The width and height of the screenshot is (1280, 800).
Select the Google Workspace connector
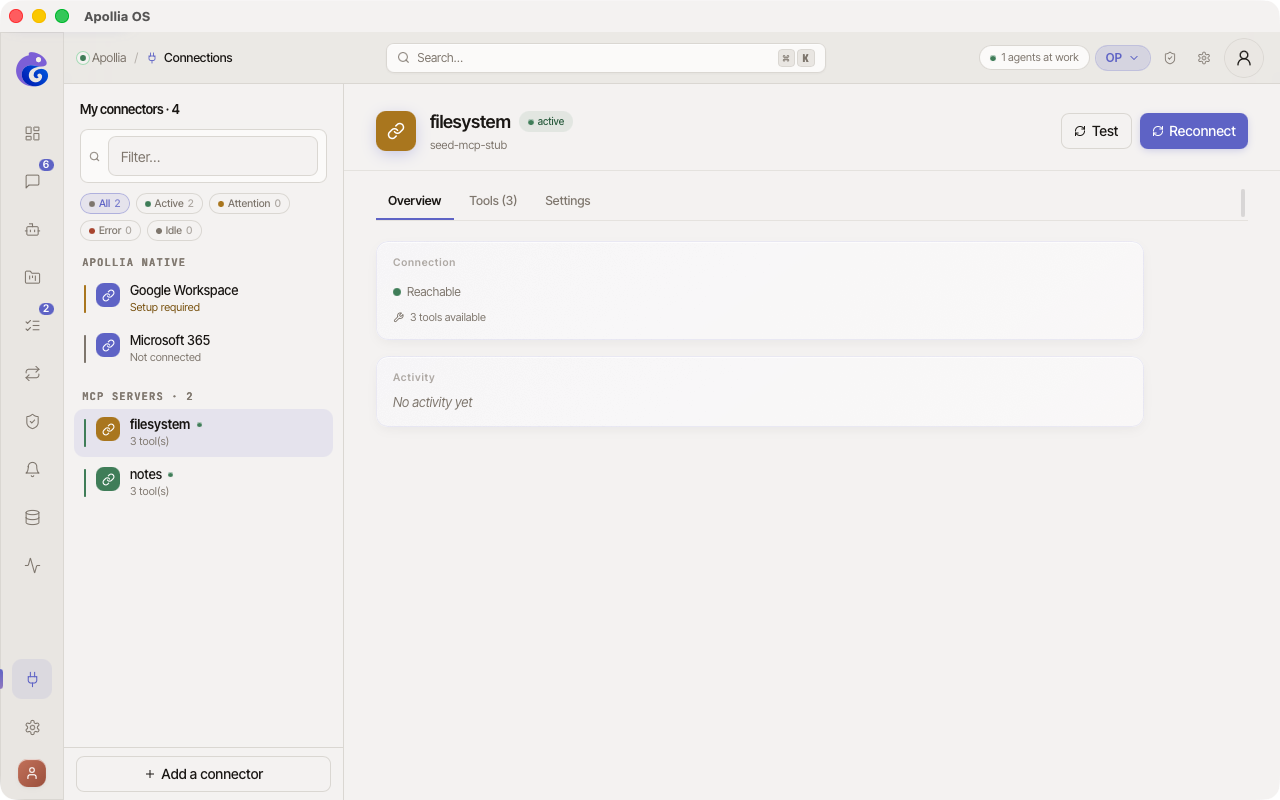click(204, 298)
